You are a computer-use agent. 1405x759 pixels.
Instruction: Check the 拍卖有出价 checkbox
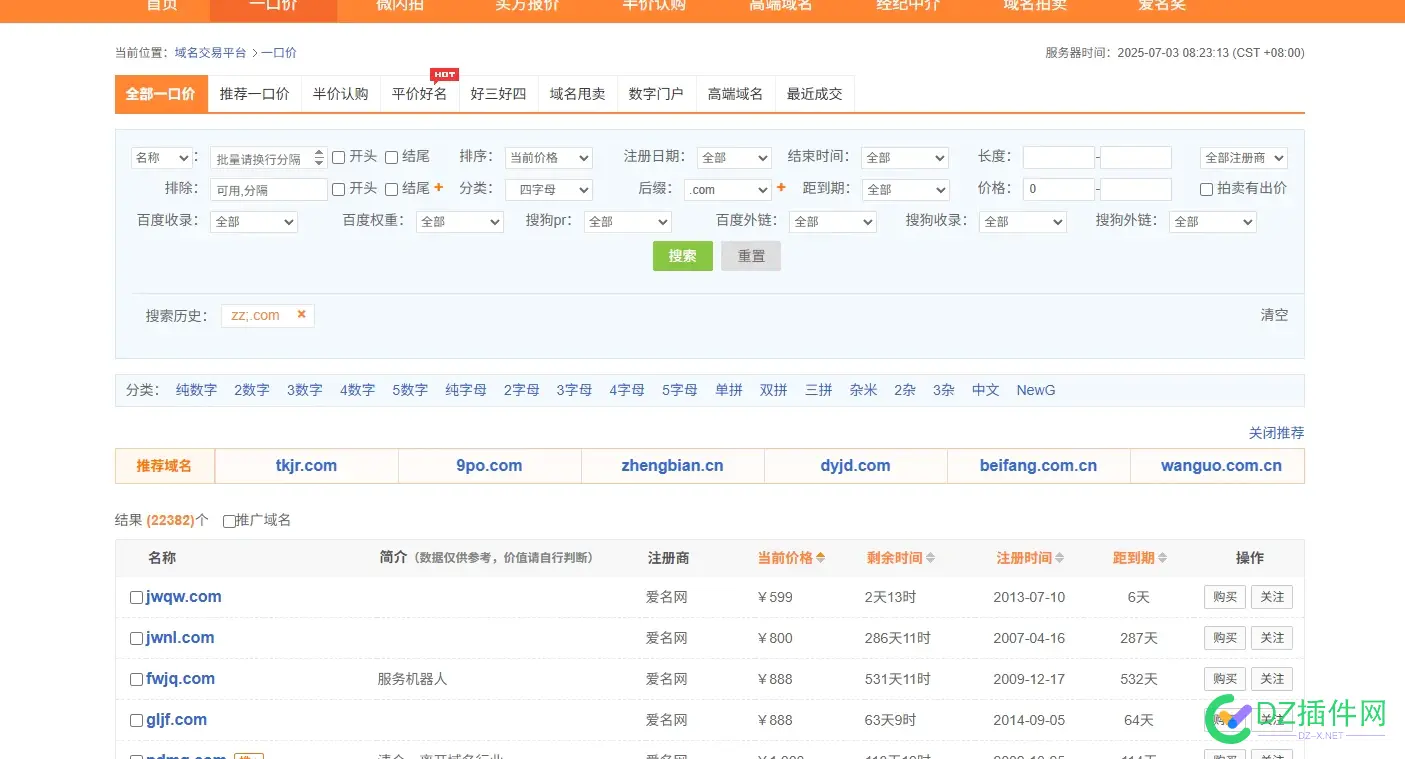pyautogui.click(x=1205, y=189)
